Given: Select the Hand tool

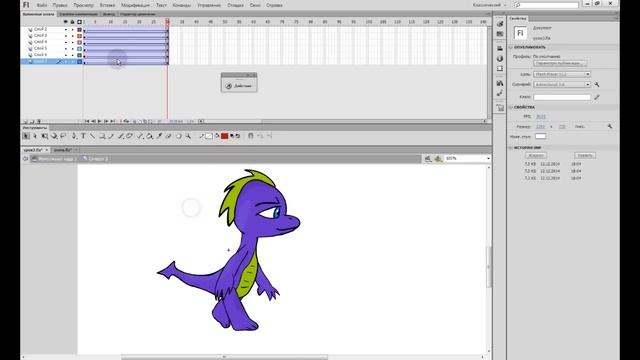Looking at the screenshot, I should pos(179,136).
